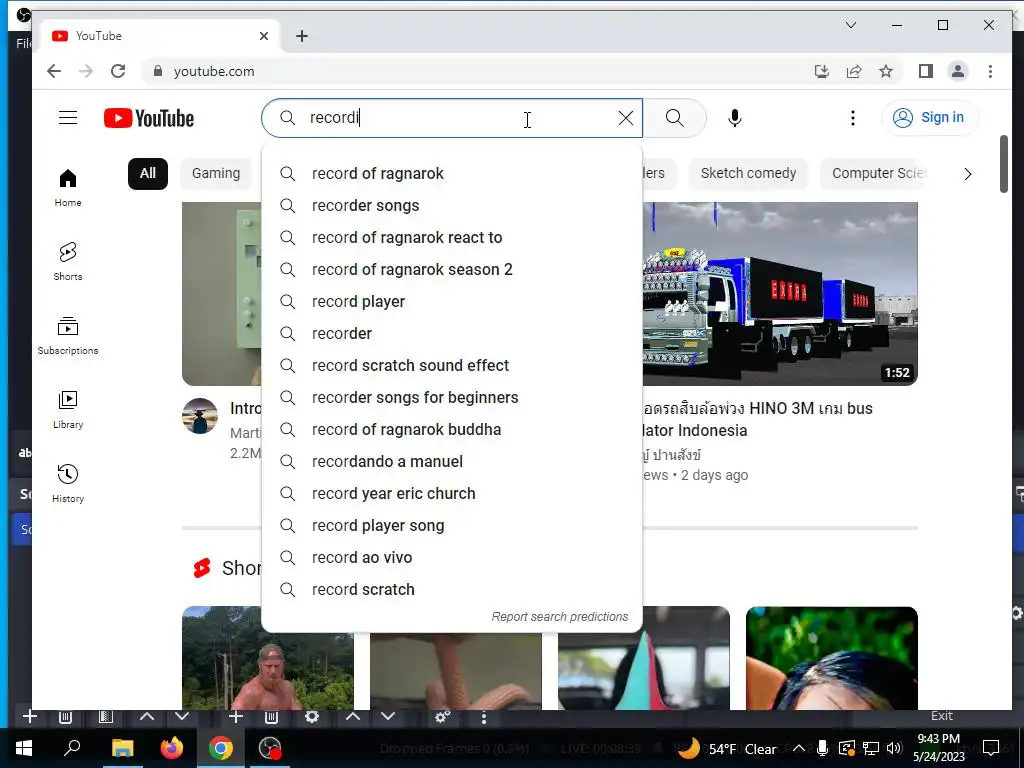Choose suggestion 'recorder songs for beginners'
Viewport: 1024px width, 768px height.
click(x=452, y=397)
